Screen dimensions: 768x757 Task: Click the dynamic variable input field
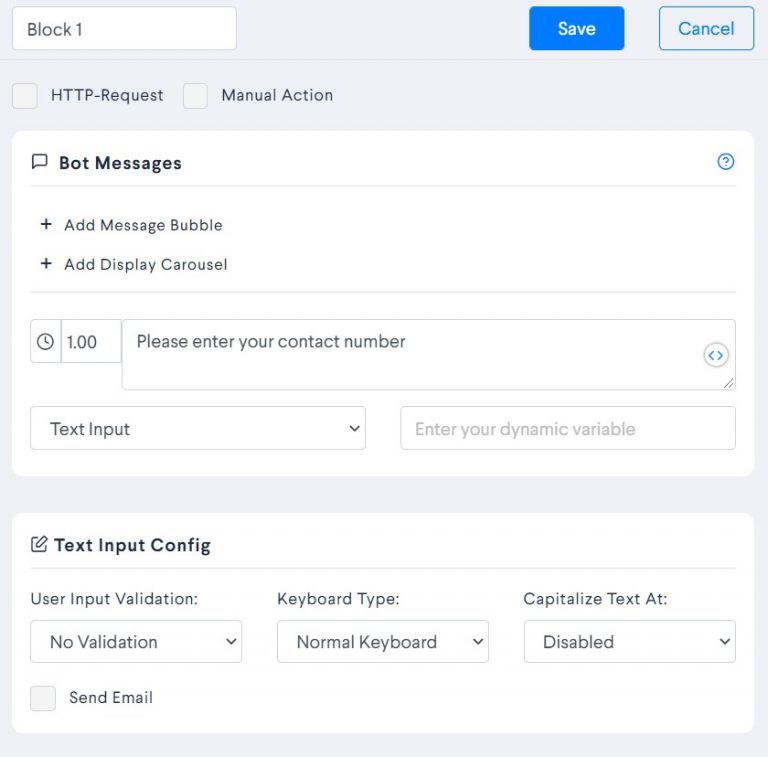click(568, 428)
